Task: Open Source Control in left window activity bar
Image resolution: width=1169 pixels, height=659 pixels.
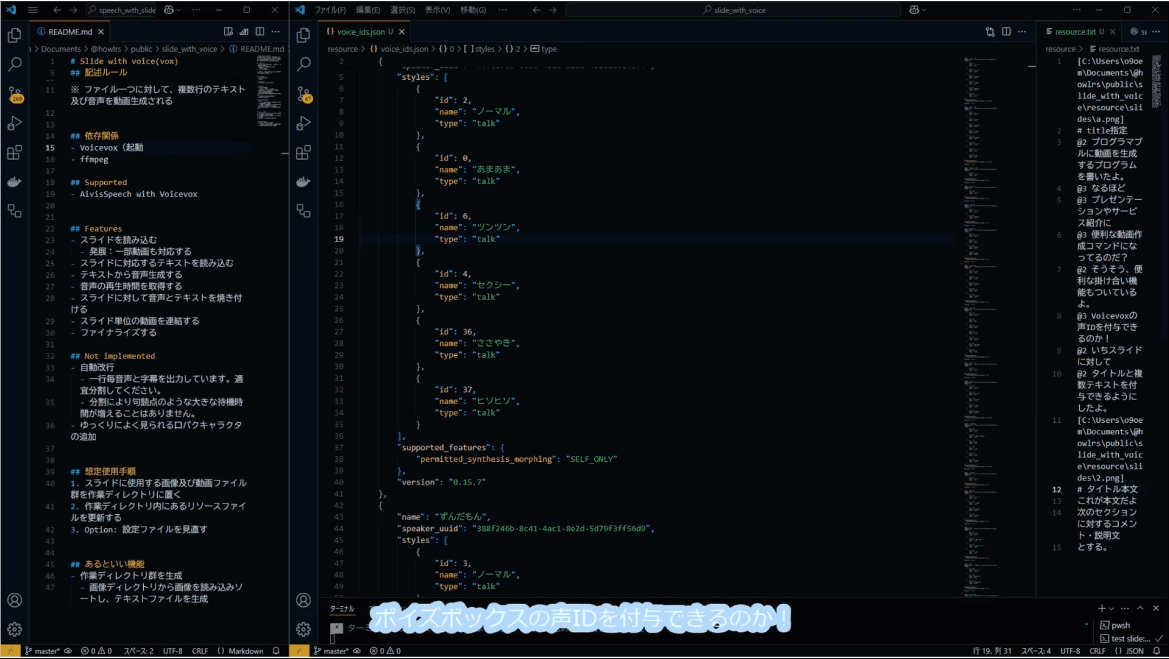Action: pyautogui.click(x=15, y=94)
